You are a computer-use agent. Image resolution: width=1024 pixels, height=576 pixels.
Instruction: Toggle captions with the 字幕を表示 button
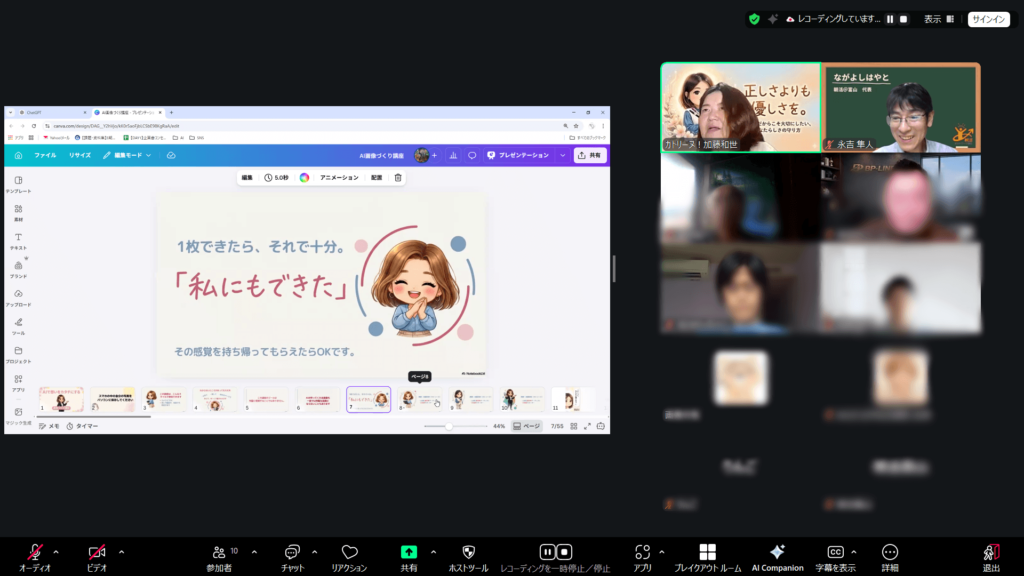(x=835, y=553)
